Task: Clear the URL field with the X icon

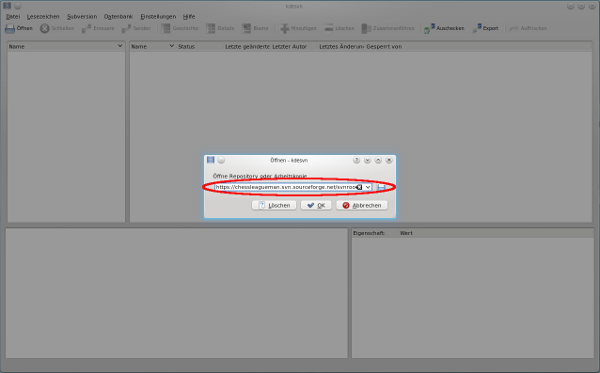Action: [359, 187]
